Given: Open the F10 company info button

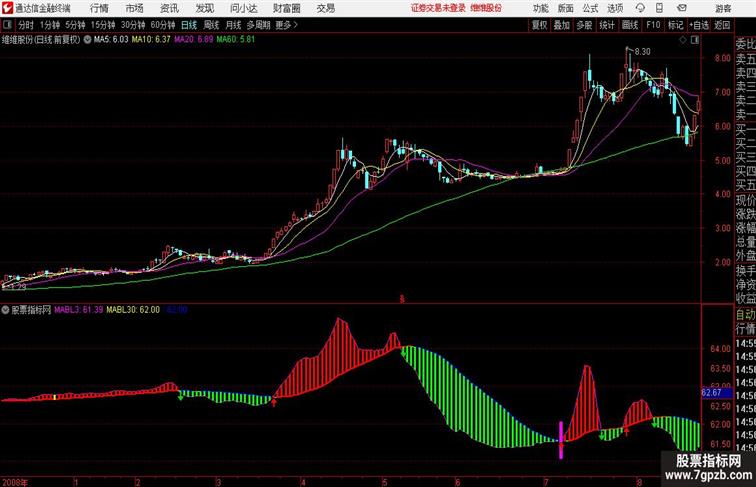Looking at the screenshot, I should click(653, 25).
